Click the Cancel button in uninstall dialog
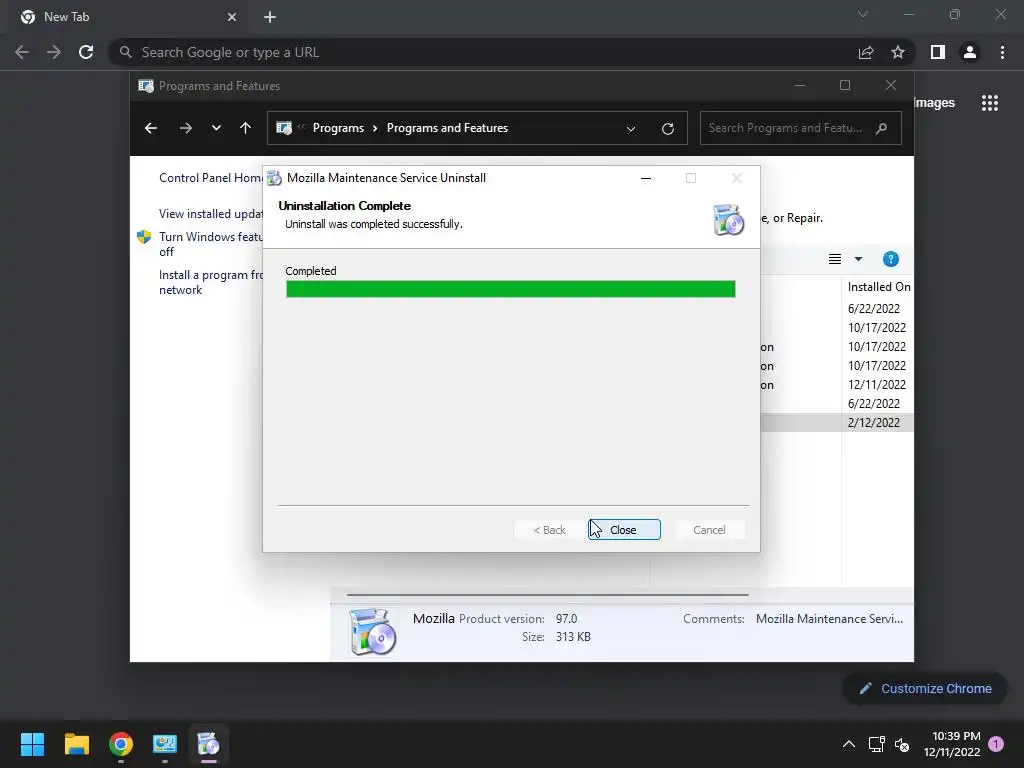Viewport: 1024px width, 768px height. (x=709, y=530)
